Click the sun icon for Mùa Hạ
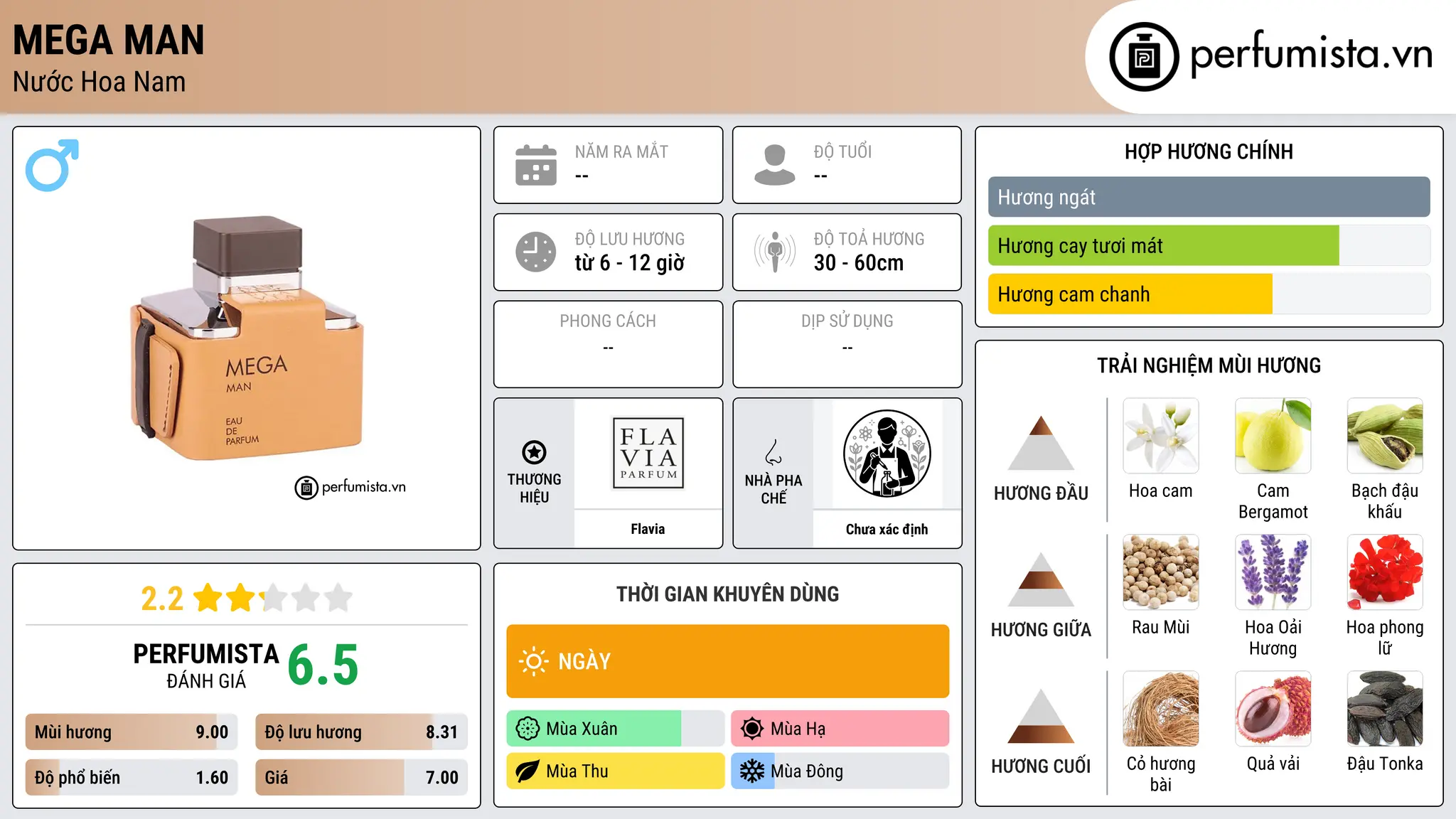Screen dimensions: 1456x819 coord(751,729)
